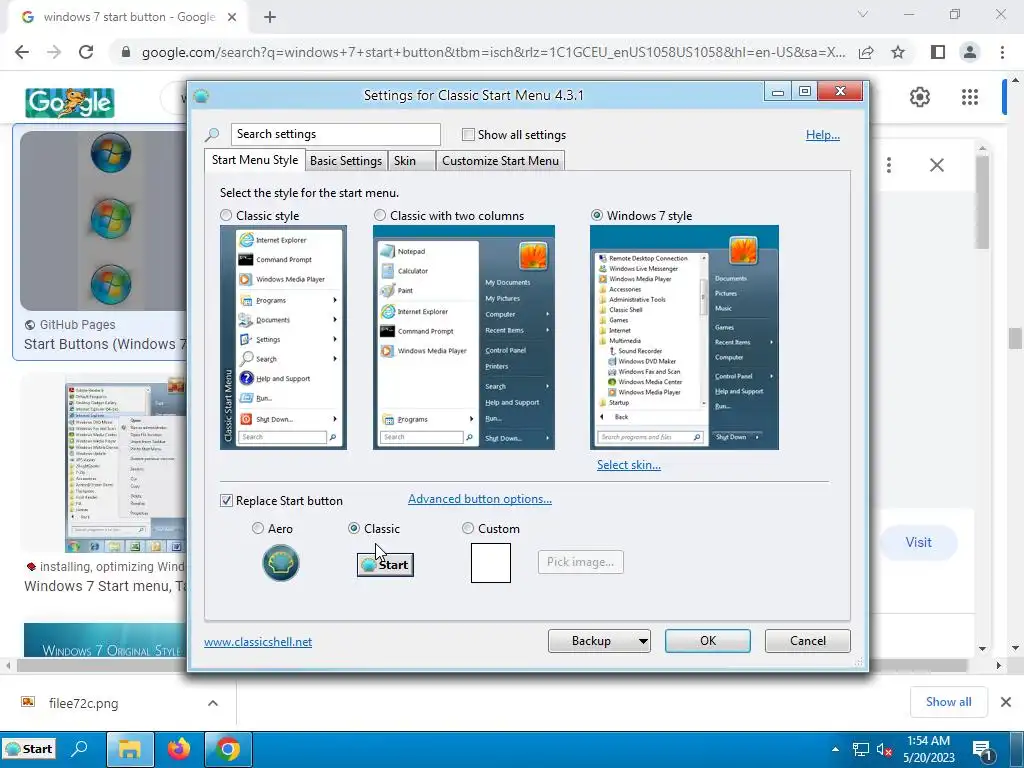Click the Google doodle logo

pyautogui.click(x=70, y=103)
